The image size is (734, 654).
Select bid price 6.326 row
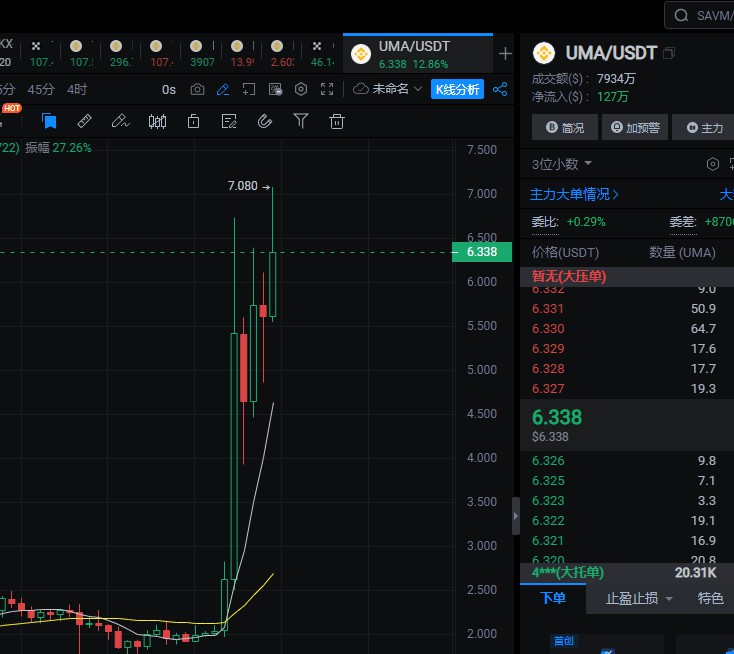(x=627, y=461)
